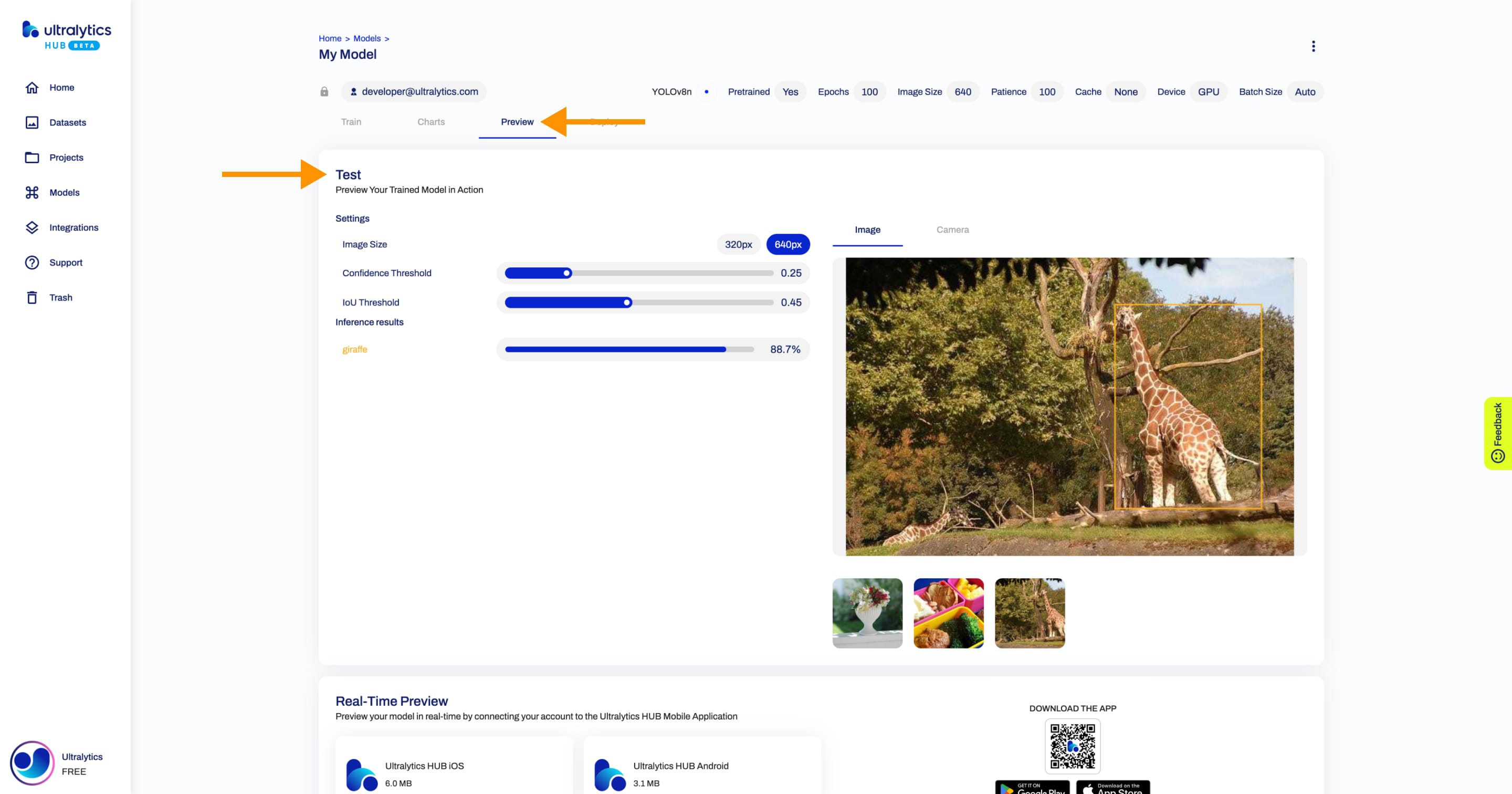The height and width of the screenshot is (794, 1512).
Task: Click the developer email account indicator
Action: [x=414, y=91]
